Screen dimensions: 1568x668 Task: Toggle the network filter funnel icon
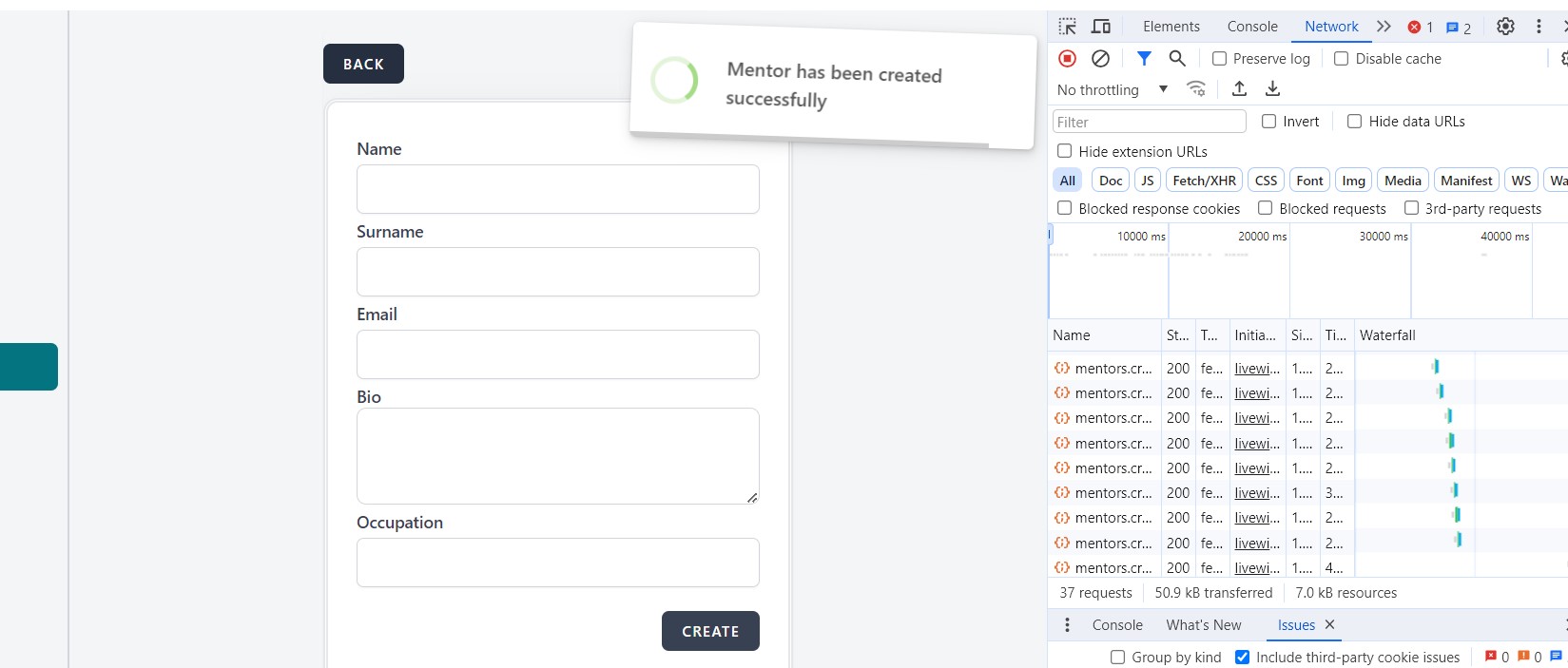(x=1144, y=59)
